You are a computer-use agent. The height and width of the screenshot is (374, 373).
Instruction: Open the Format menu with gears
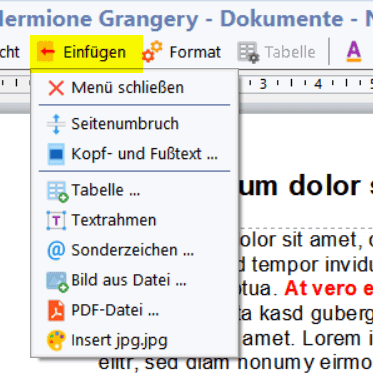coord(182,52)
